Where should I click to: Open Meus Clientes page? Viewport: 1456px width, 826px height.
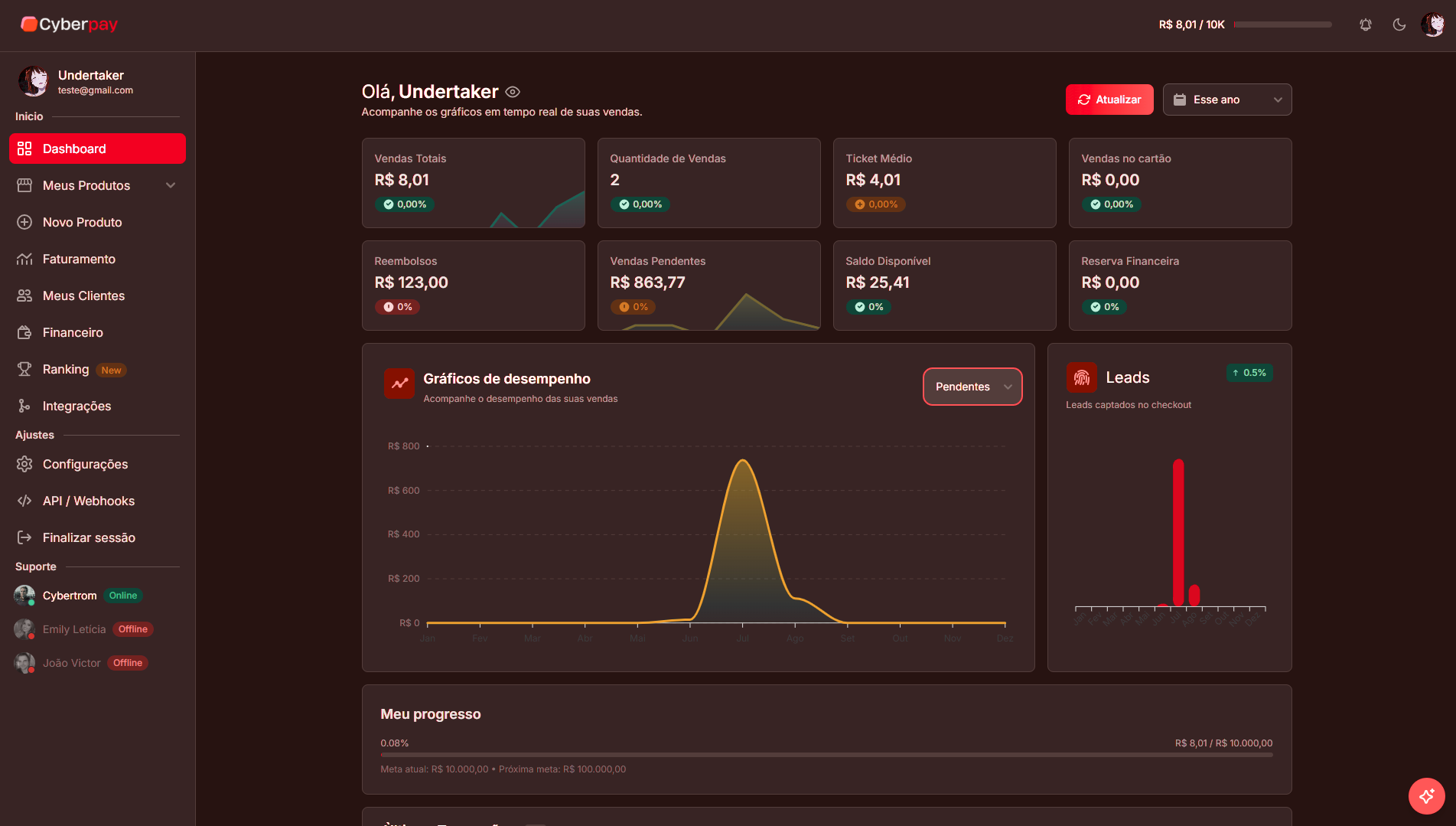(83, 295)
